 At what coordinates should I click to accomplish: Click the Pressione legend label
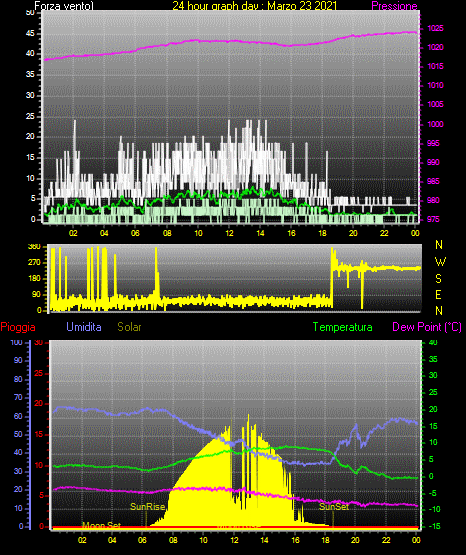[x=394, y=6]
